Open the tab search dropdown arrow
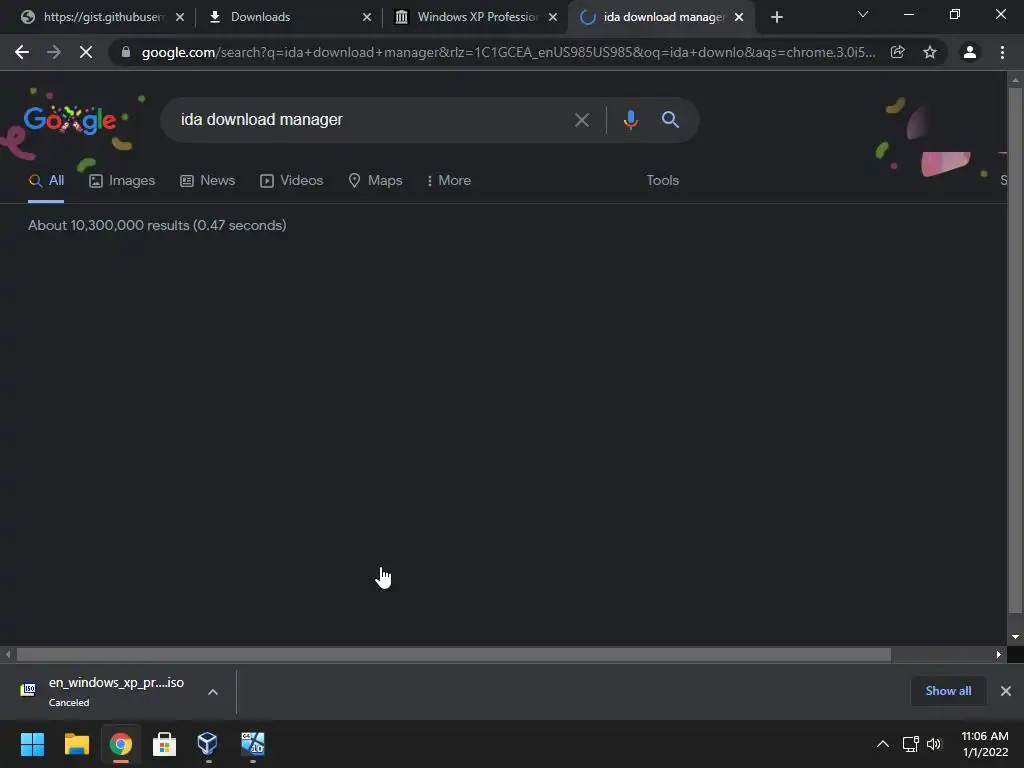Viewport: 1024px width, 768px height. pos(863,14)
